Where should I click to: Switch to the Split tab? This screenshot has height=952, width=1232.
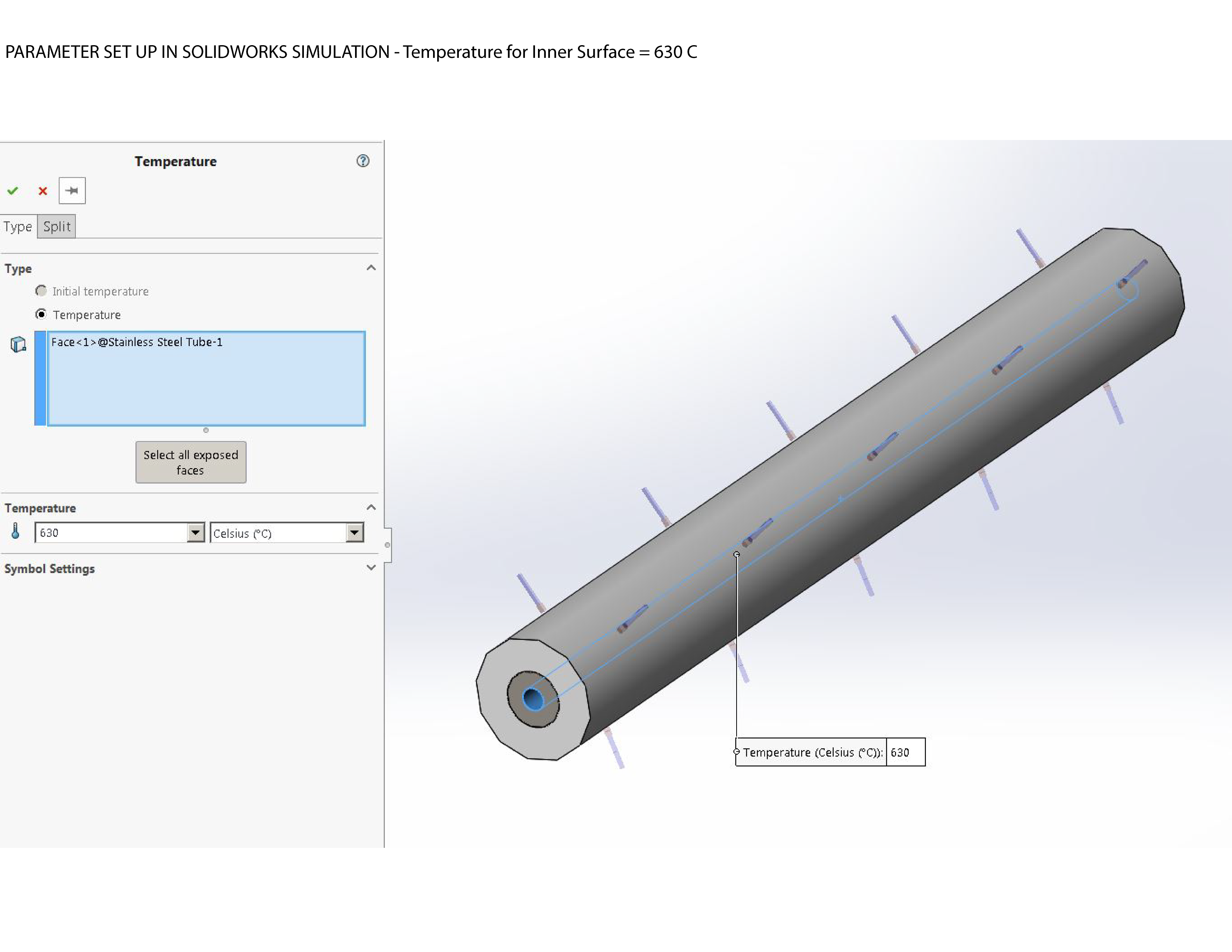pyautogui.click(x=56, y=227)
